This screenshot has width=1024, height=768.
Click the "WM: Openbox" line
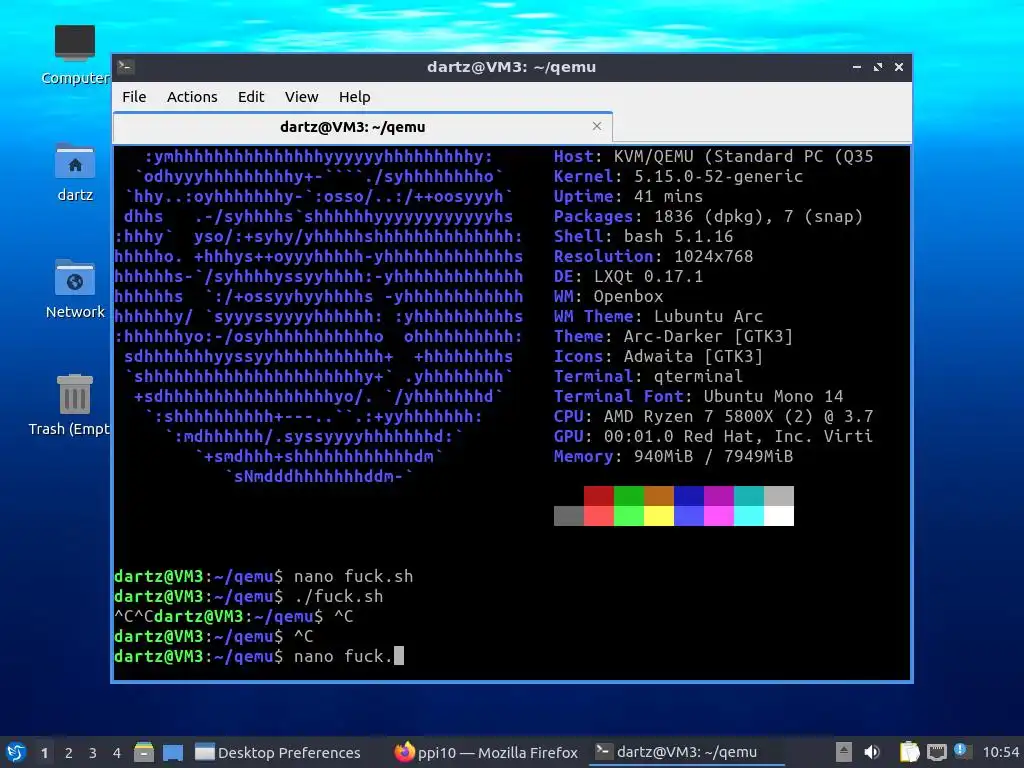coord(609,296)
